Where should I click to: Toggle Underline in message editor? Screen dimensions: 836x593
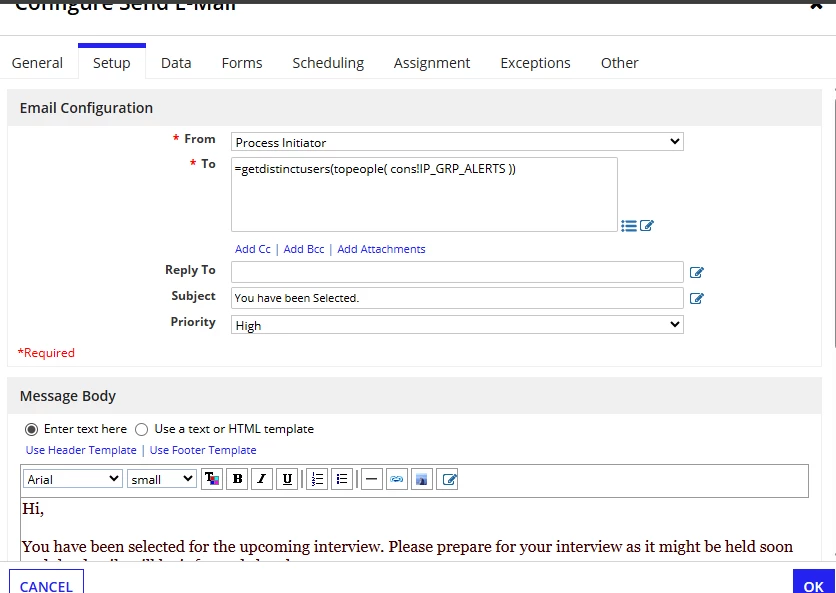click(287, 479)
